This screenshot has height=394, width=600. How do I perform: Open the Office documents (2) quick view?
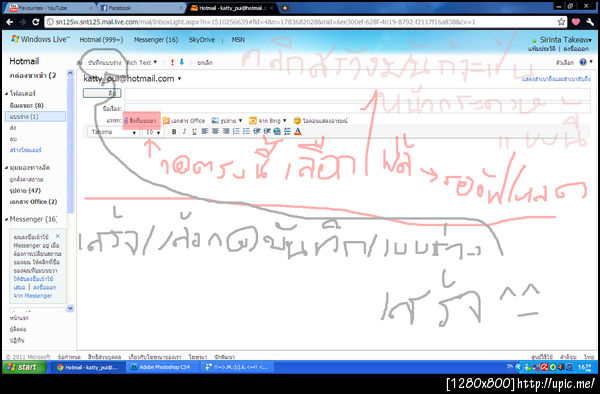coord(33,202)
